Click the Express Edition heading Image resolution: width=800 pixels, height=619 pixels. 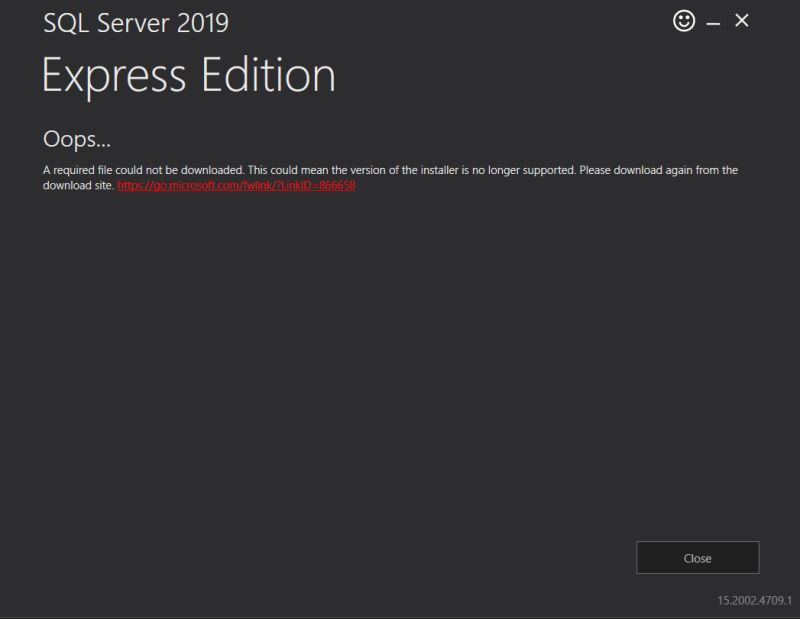(x=188, y=73)
